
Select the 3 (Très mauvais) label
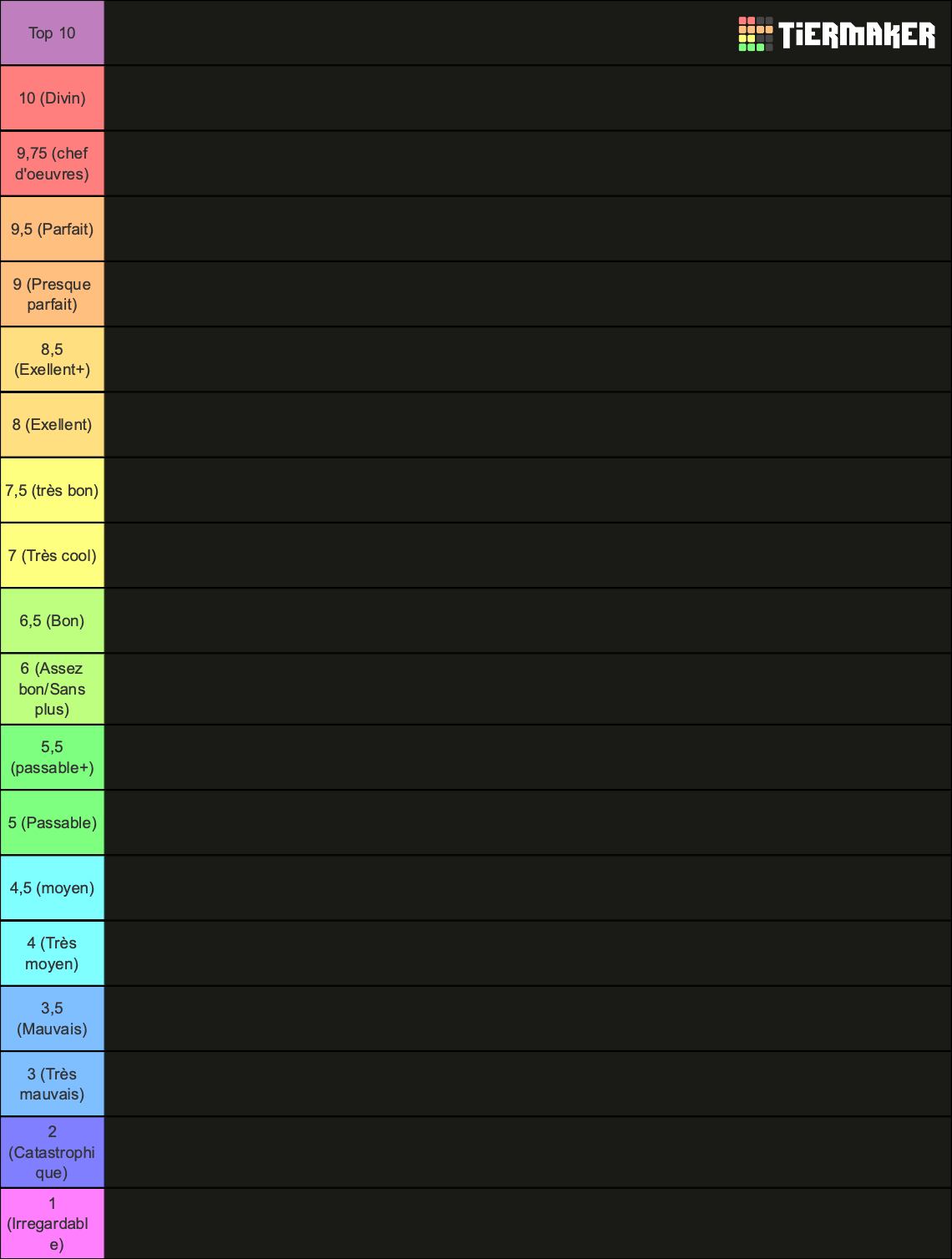[x=52, y=1084]
